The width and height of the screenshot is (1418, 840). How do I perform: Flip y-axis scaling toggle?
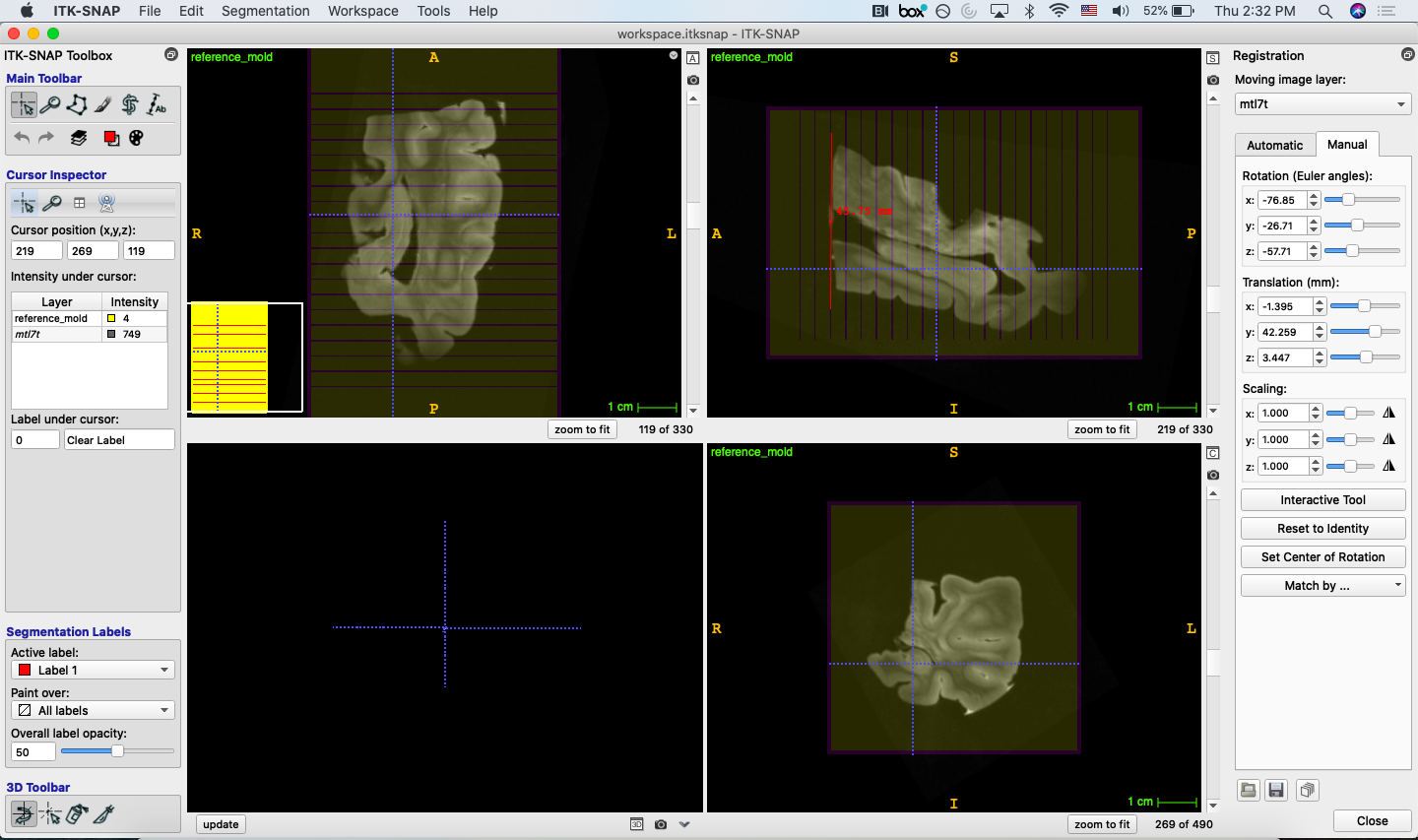tap(1388, 440)
